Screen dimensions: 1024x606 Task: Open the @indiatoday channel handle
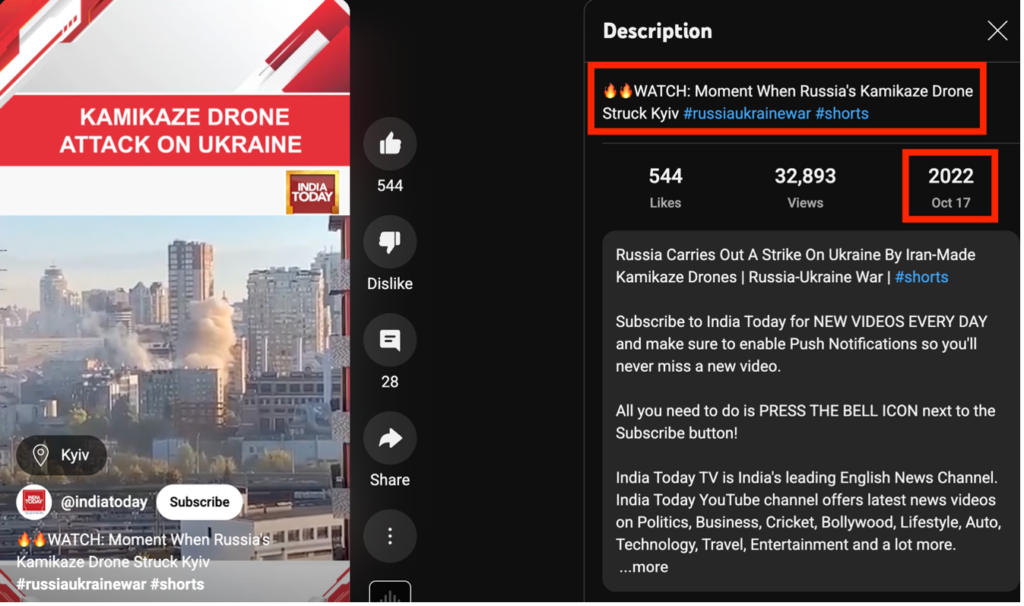click(x=104, y=502)
